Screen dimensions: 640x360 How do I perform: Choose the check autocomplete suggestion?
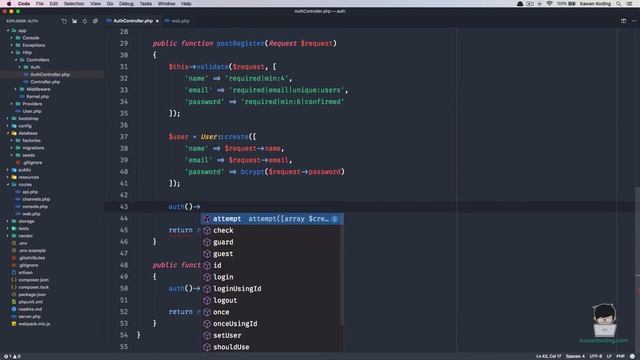click(271, 231)
